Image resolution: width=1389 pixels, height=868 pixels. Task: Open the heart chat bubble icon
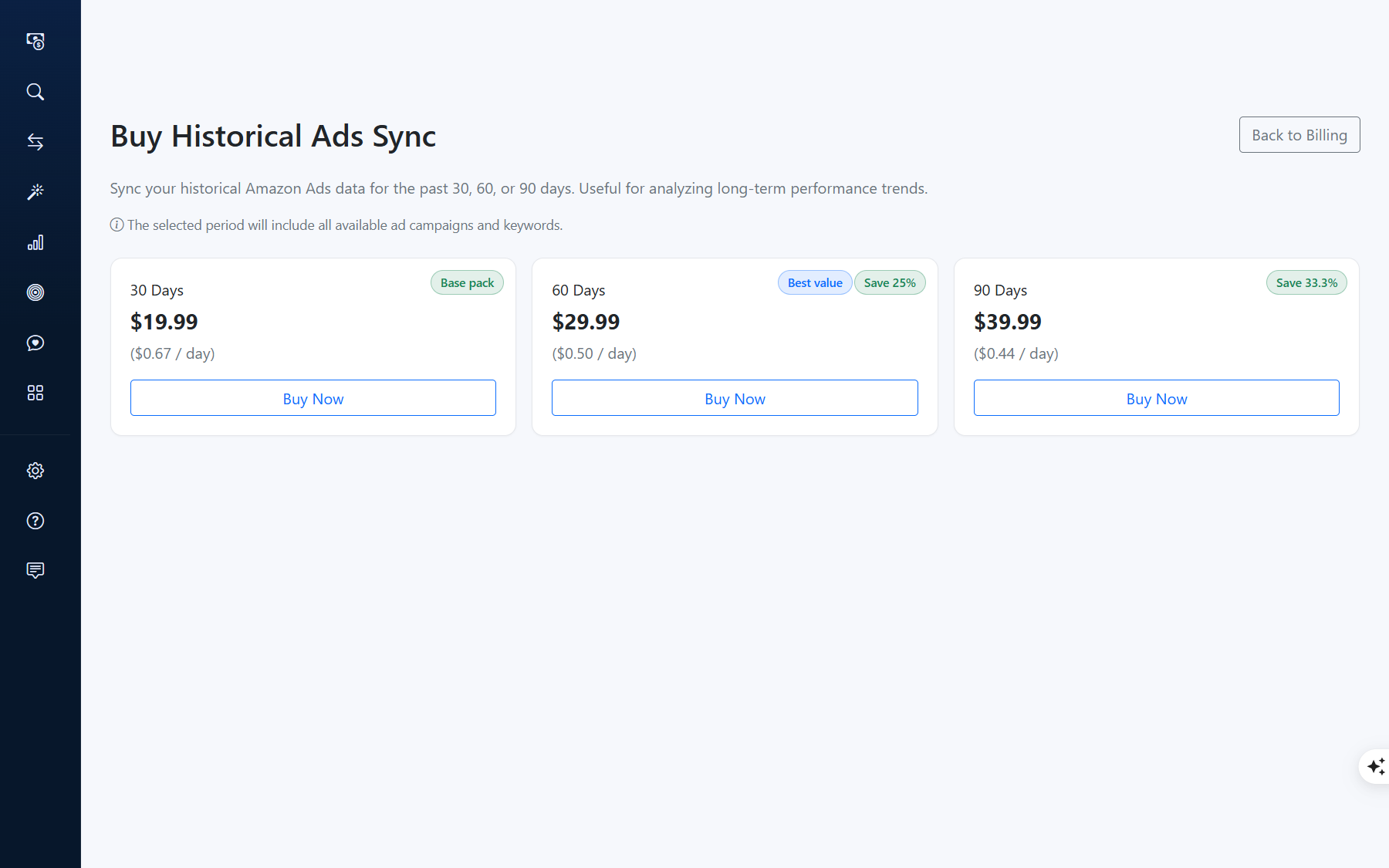[35, 343]
